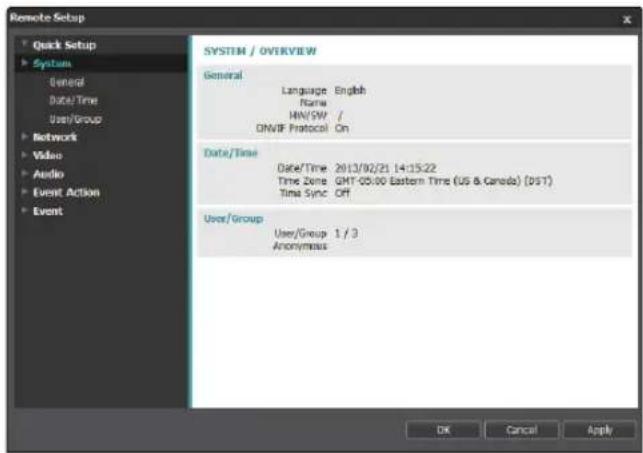
Task: Click the User/Group count 1 / 3
Action: click(x=346, y=233)
